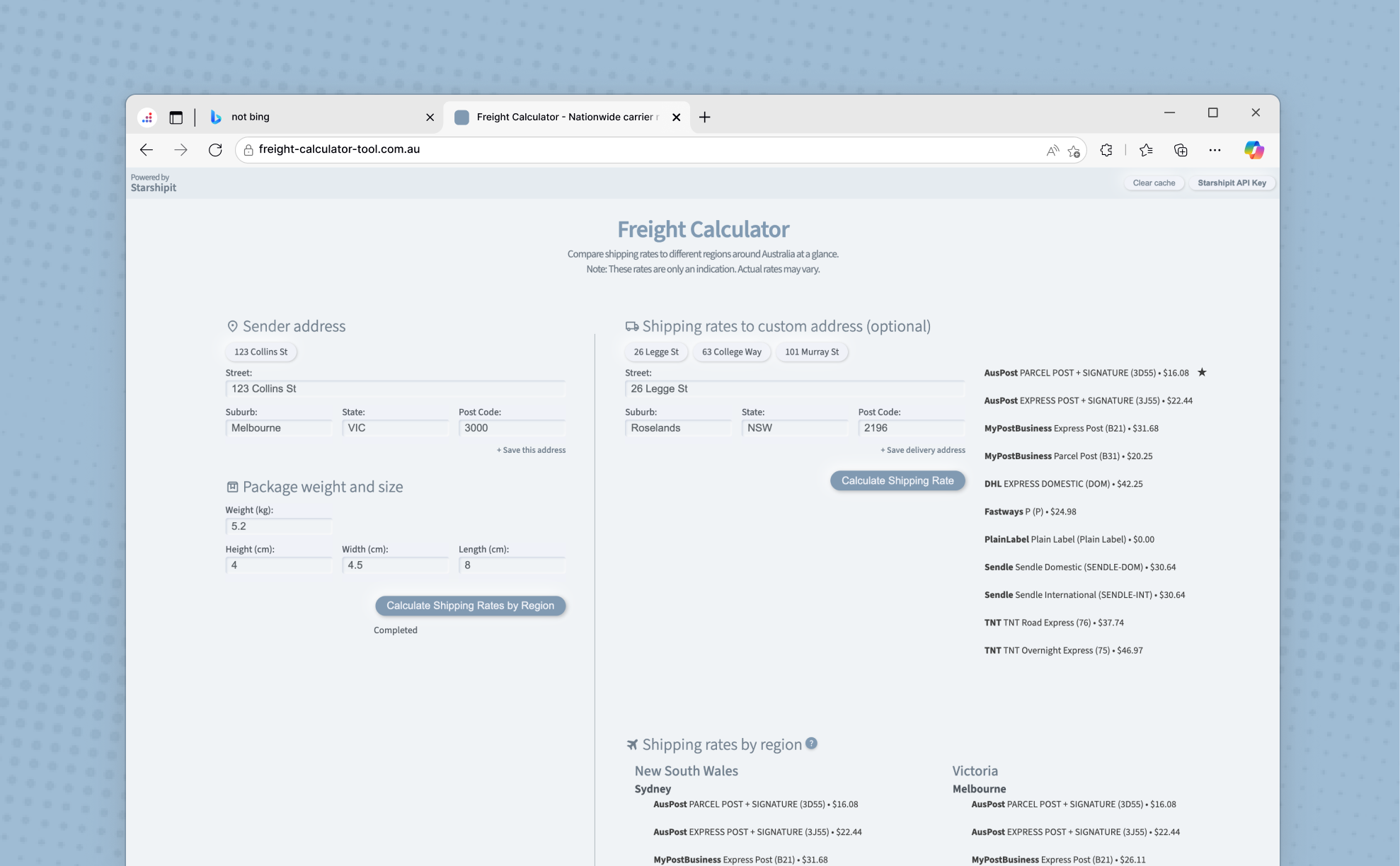1400x866 pixels.
Task: Choose the 101 Murray St saved address
Action: [x=812, y=352]
